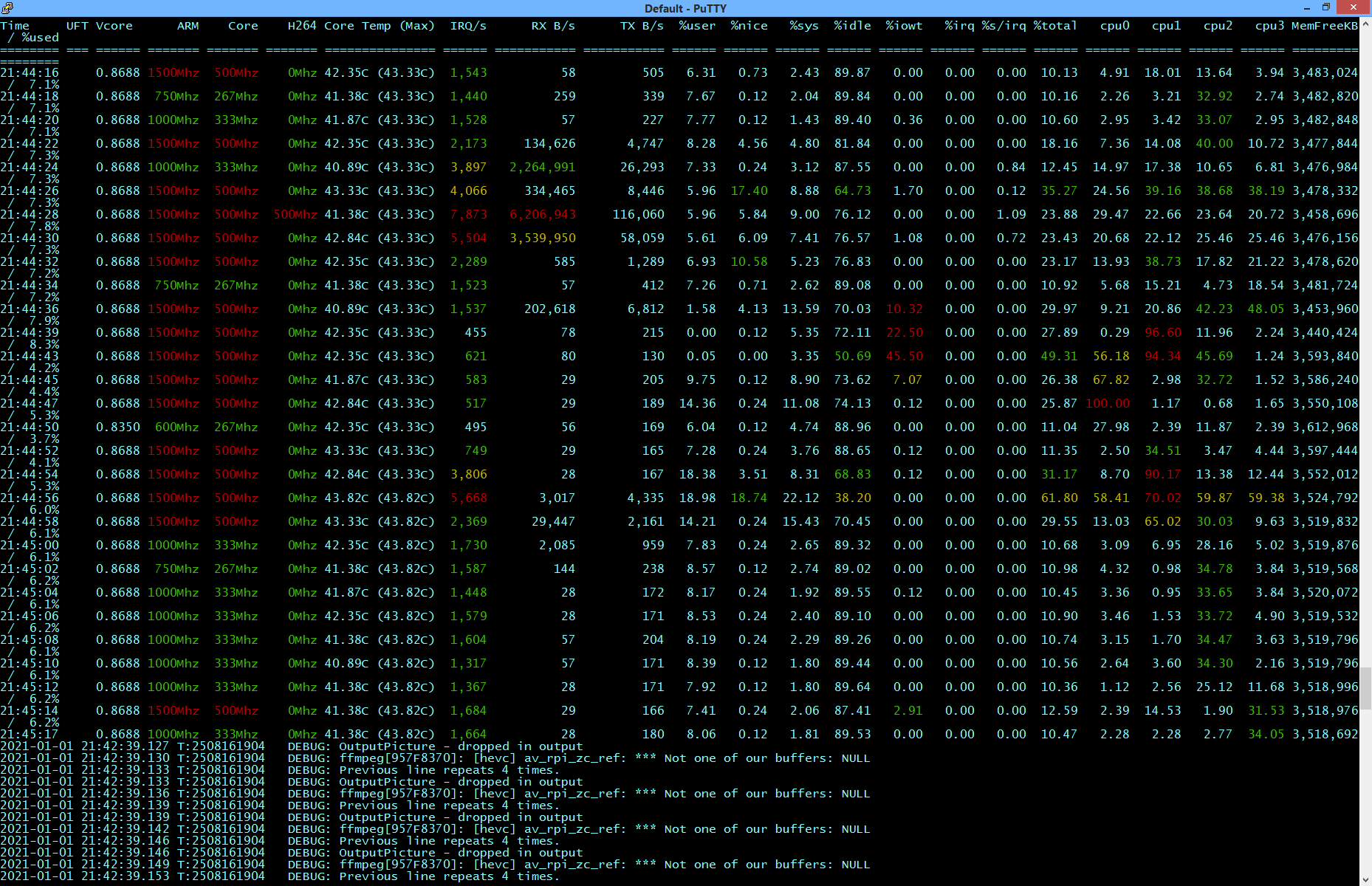Click the scrollbar up arrow

pyautogui.click(x=1365, y=23)
